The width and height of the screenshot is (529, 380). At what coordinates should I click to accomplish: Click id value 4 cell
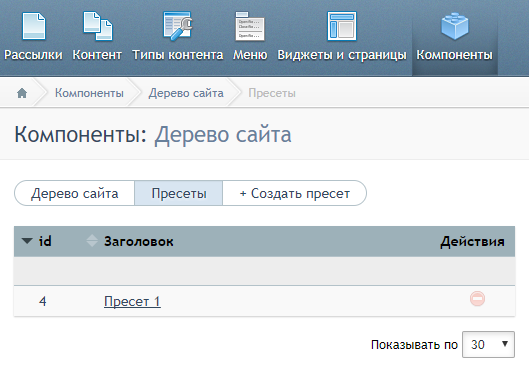click(x=43, y=301)
